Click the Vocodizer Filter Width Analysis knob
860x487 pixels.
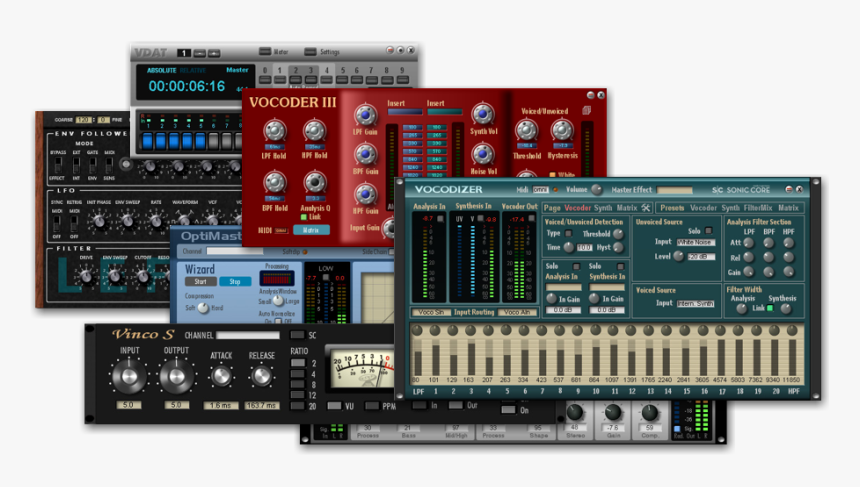742,309
